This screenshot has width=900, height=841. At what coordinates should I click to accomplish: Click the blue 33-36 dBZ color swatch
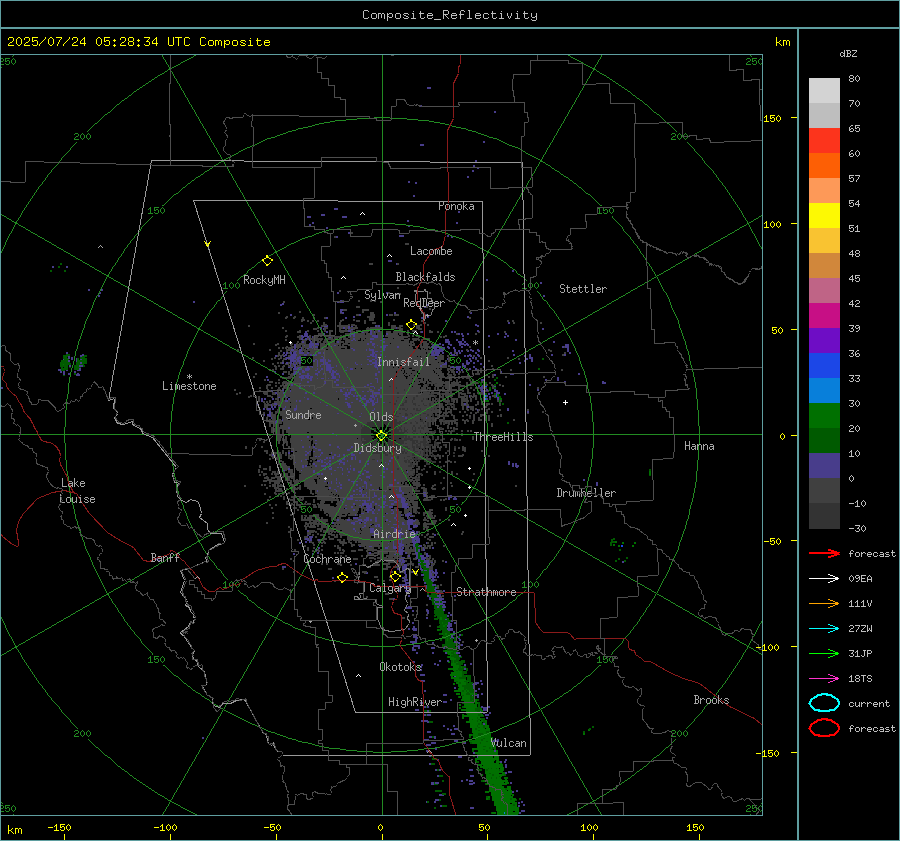(x=824, y=366)
